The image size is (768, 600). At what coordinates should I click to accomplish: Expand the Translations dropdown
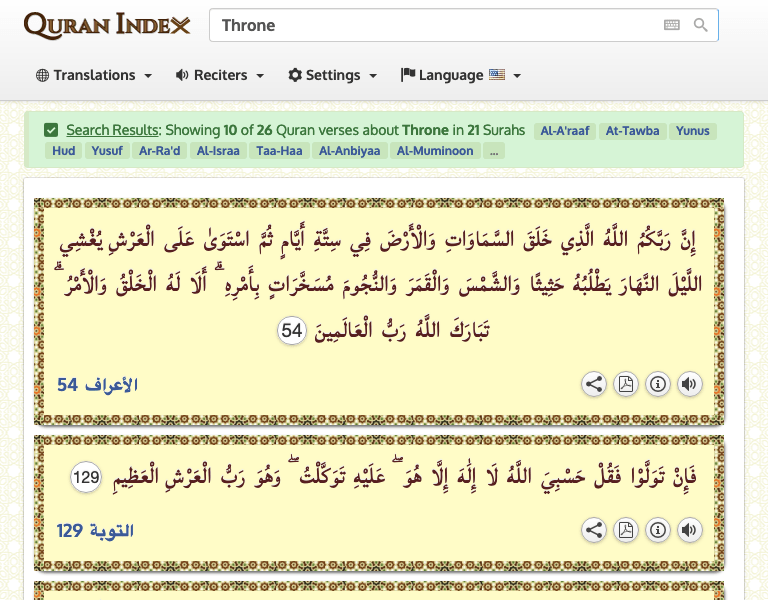(x=94, y=75)
